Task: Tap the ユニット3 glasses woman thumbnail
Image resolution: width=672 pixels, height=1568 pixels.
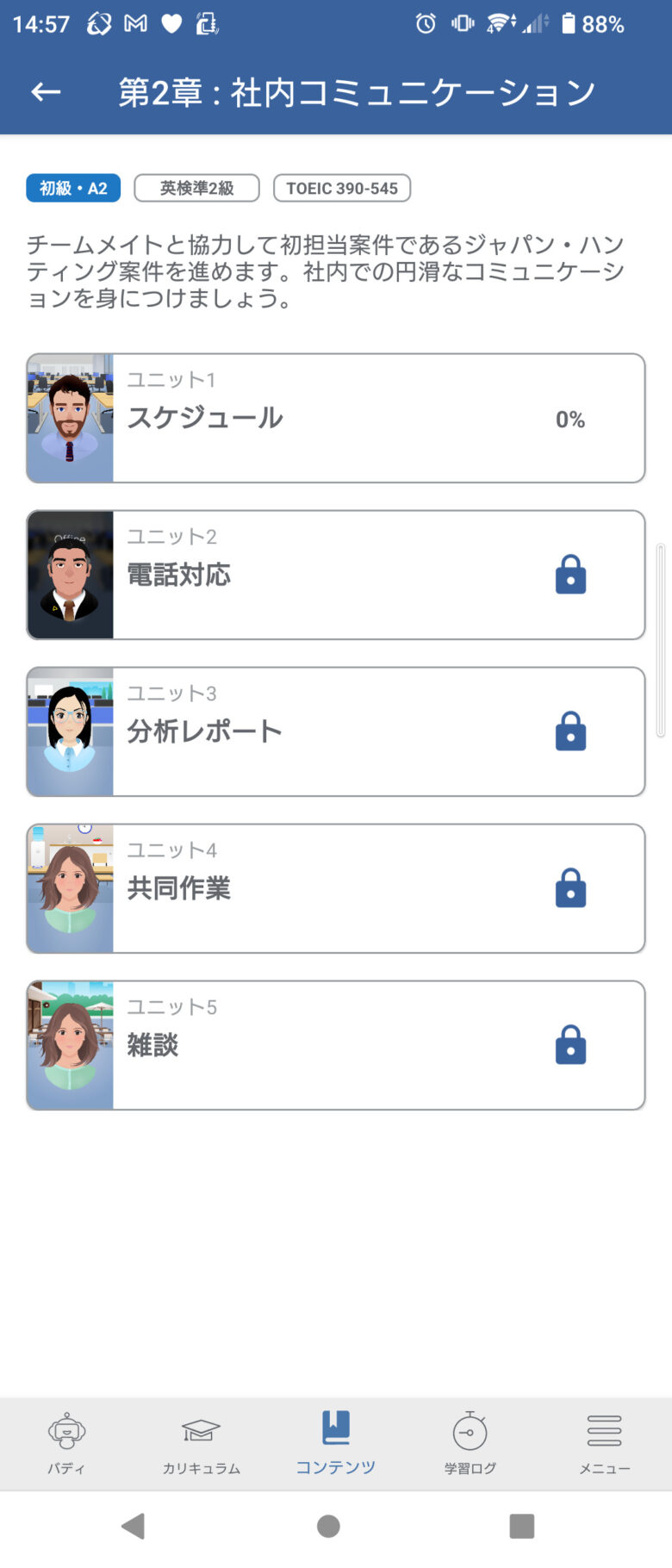Action: point(71,731)
